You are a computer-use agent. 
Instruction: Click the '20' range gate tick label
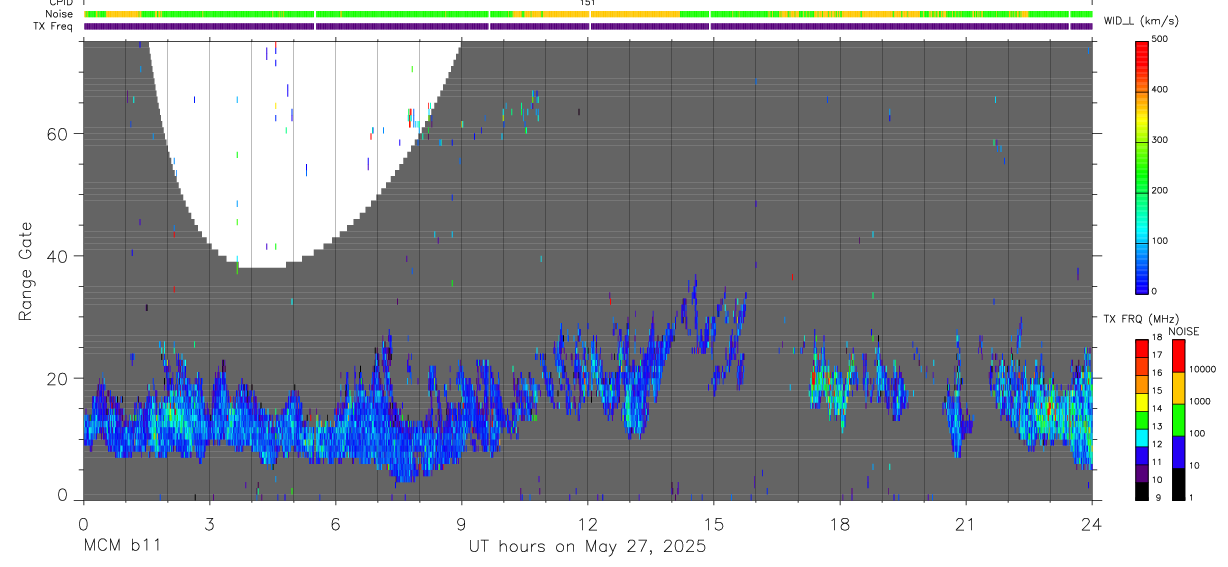point(58,378)
